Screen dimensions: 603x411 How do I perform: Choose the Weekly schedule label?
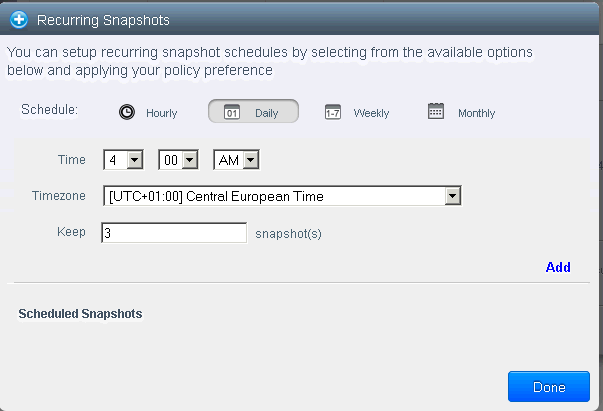pyautogui.click(x=371, y=114)
